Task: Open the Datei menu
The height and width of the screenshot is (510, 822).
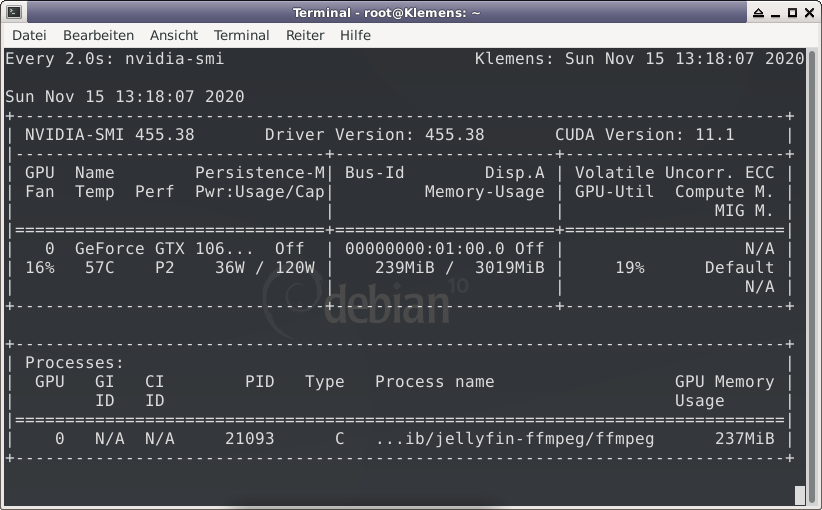Action: (x=29, y=35)
